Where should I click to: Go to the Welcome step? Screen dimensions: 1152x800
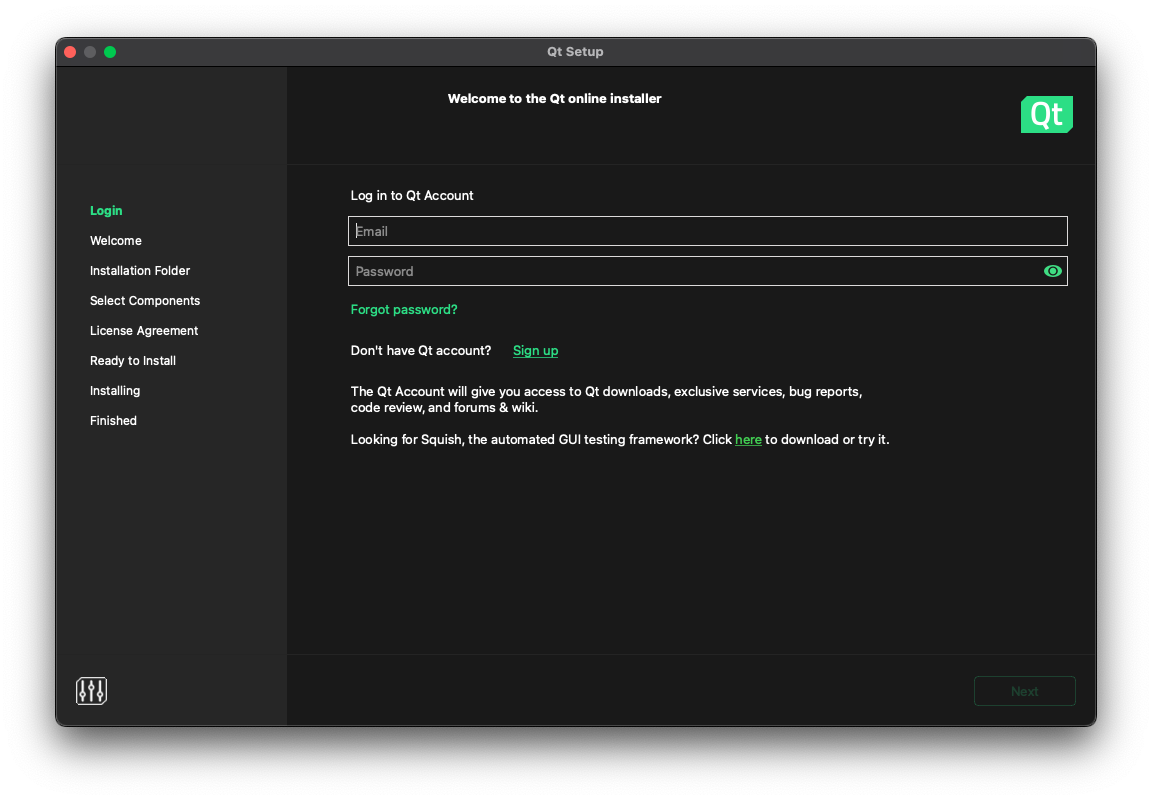coord(116,241)
